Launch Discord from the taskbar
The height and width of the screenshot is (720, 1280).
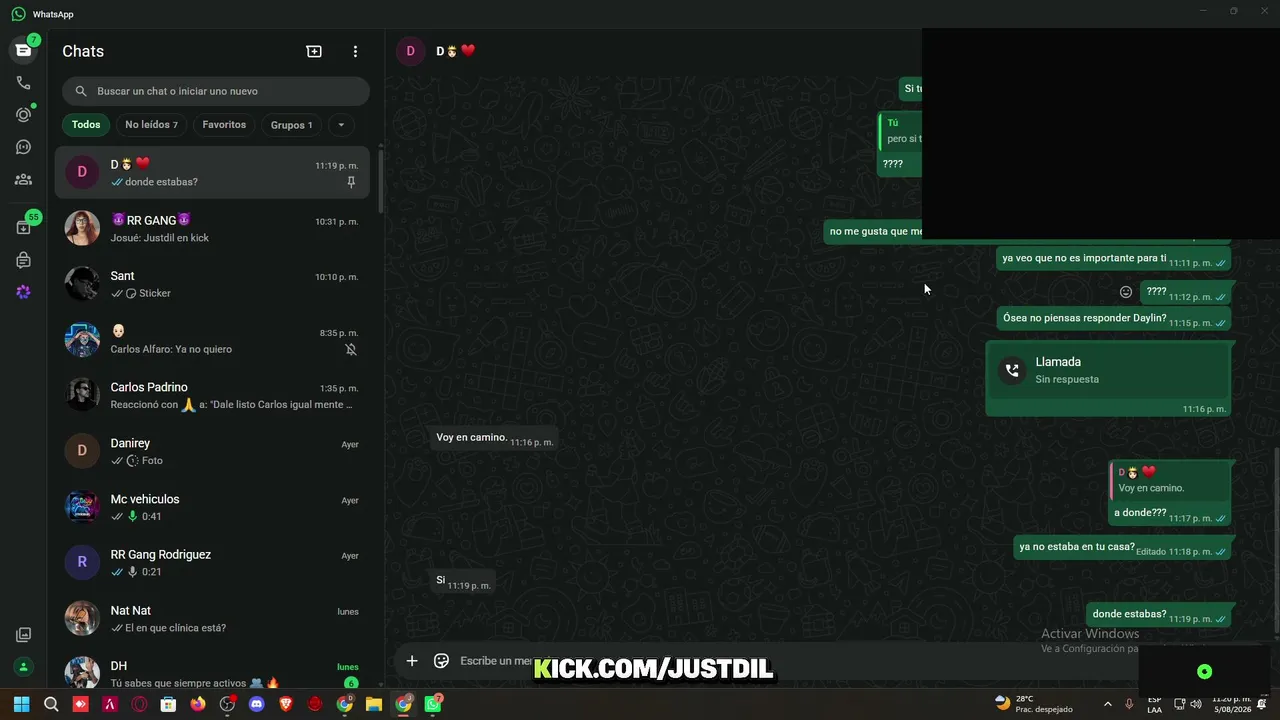tap(256, 704)
